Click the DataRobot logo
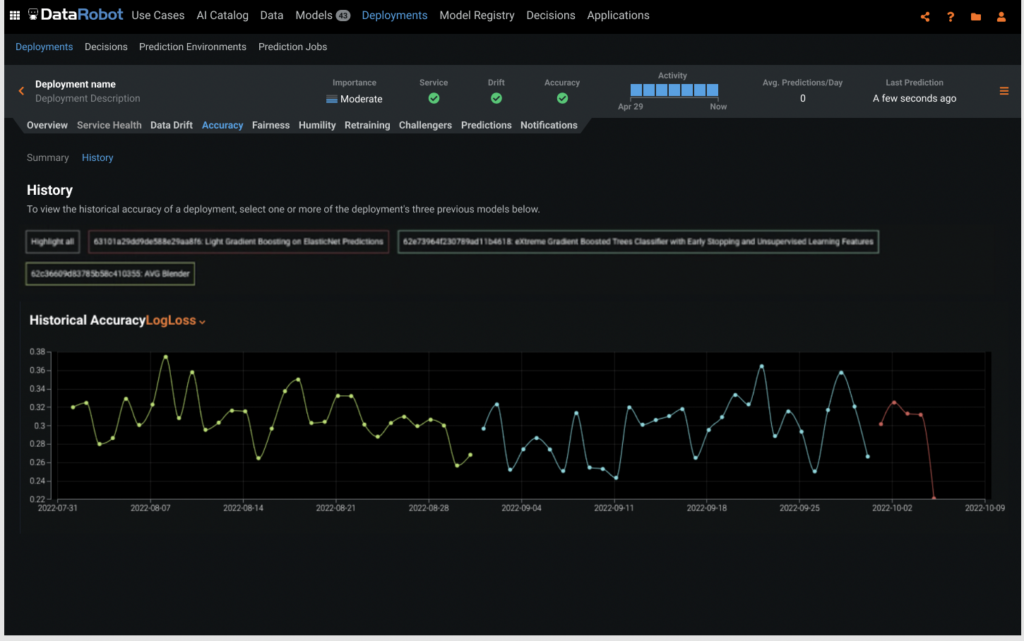 [x=75, y=14]
